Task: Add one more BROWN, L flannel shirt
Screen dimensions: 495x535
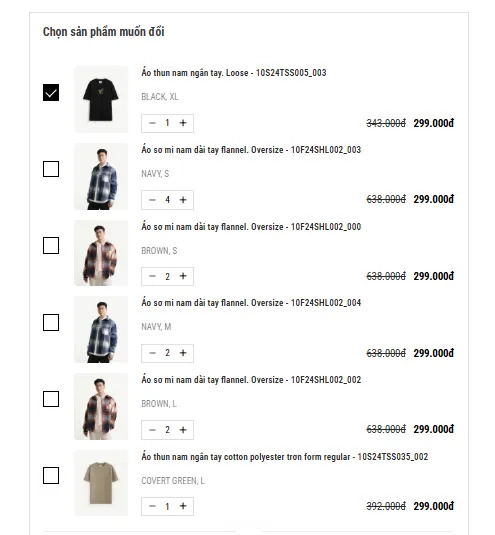Action: click(x=183, y=430)
